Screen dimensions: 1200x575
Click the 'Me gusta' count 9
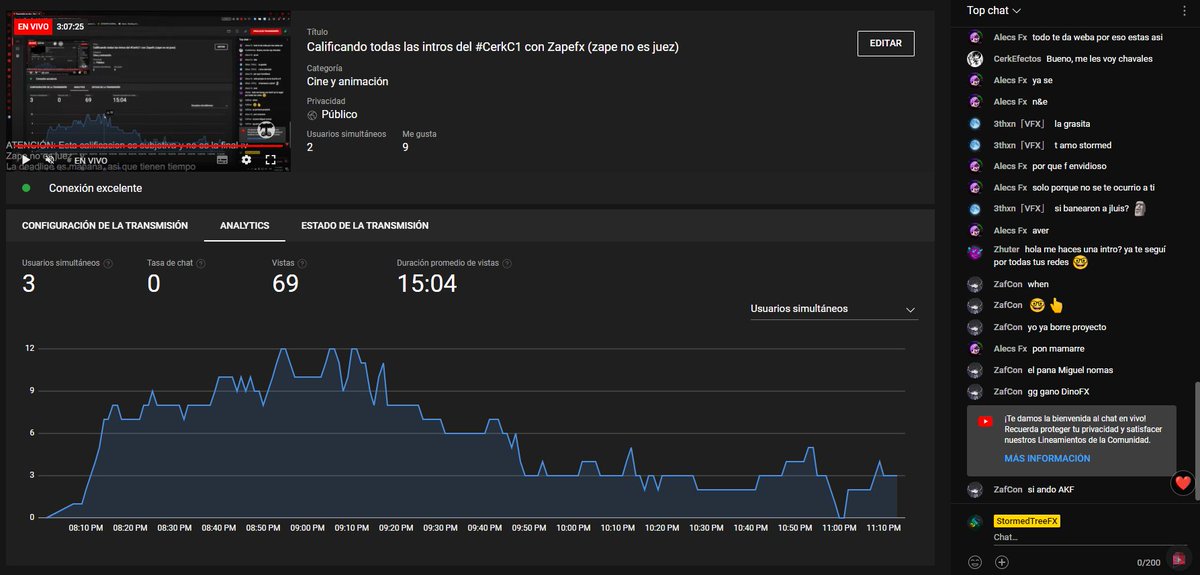point(405,148)
